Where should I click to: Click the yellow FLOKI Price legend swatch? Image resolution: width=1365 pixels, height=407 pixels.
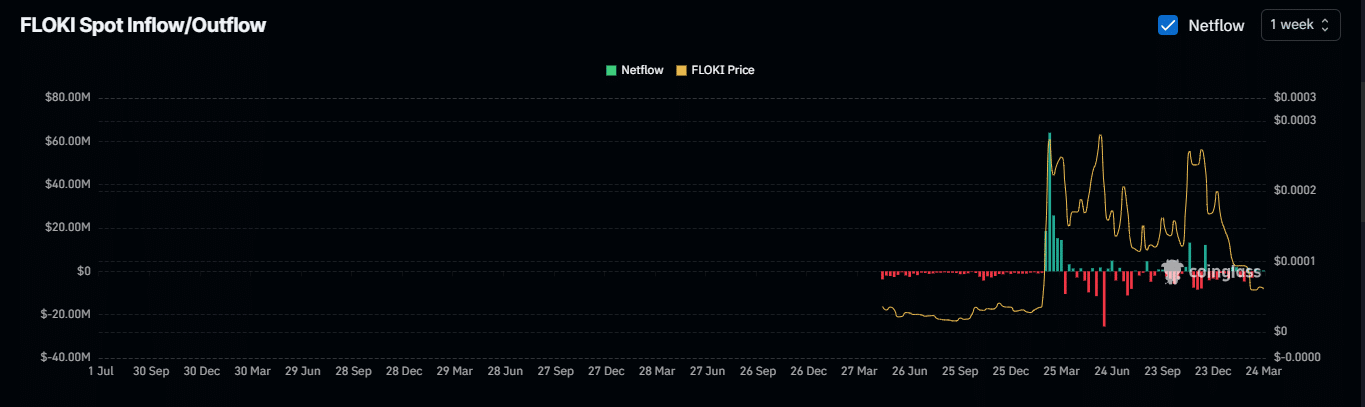pos(681,70)
